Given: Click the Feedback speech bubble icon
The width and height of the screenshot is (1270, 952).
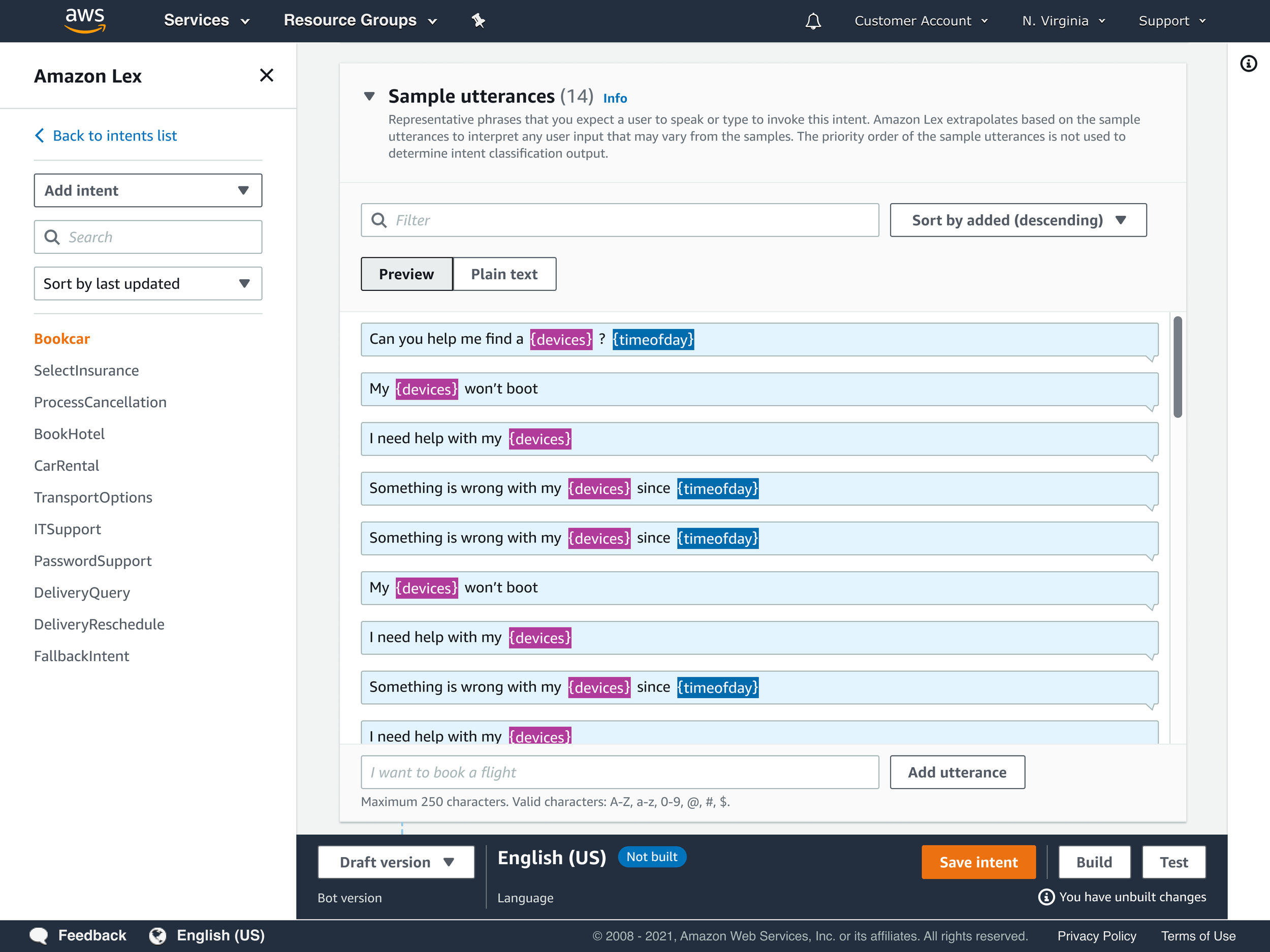Looking at the screenshot, I should click(39, 935).
